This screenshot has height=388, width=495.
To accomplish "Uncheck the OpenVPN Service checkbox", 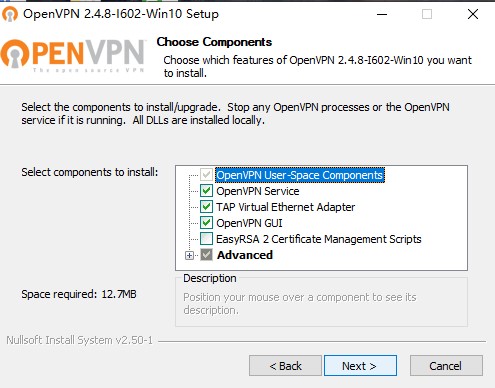I will tap(206, 191).
